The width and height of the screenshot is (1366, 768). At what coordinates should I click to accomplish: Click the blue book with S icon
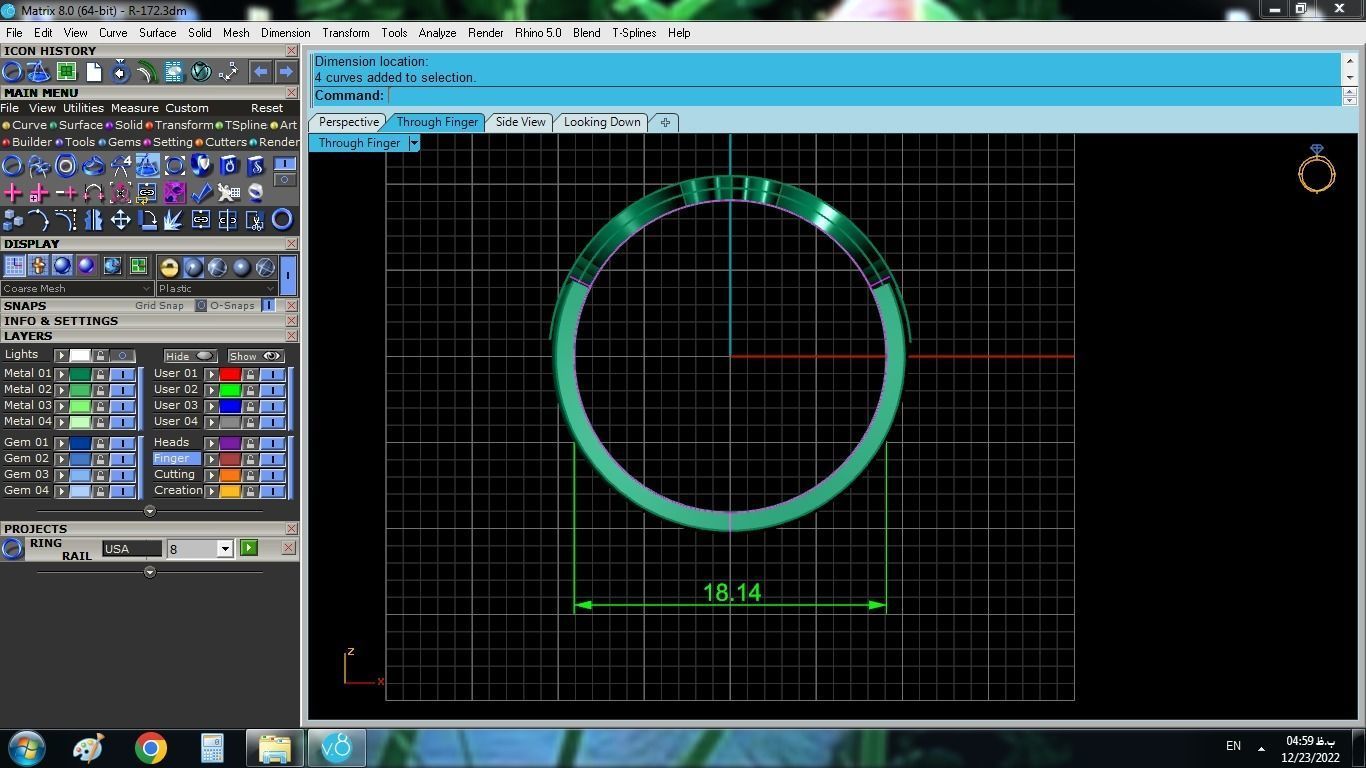255,166
